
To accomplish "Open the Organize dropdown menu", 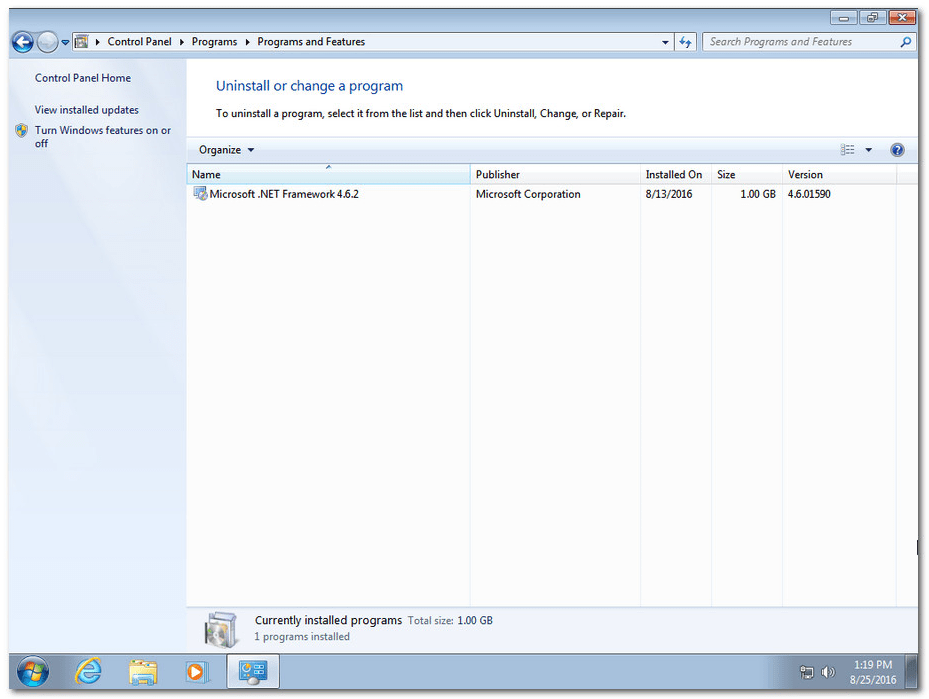I will pyautogui.click(x=224, y=149).
